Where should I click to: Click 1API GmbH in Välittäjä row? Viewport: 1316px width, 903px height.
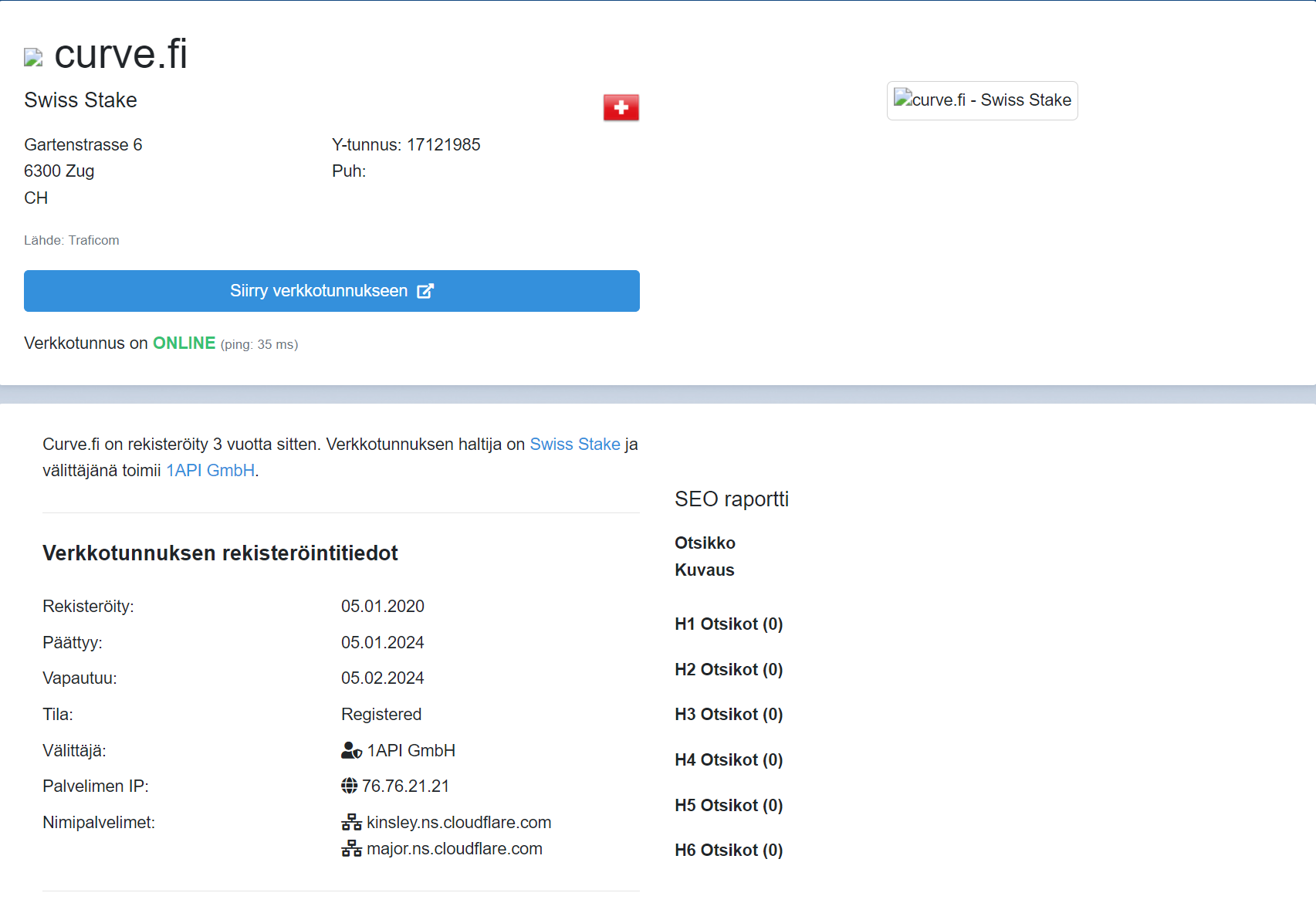coord(411,750)
